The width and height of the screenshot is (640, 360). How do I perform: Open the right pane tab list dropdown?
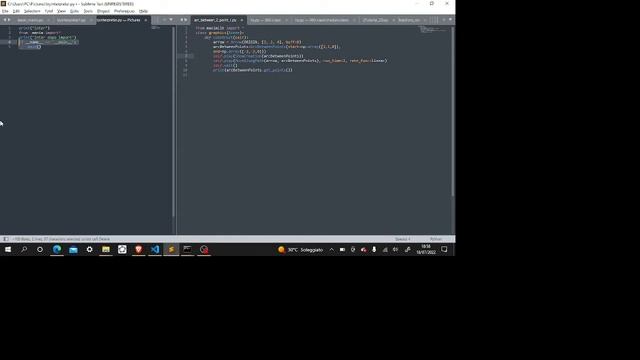450,20
